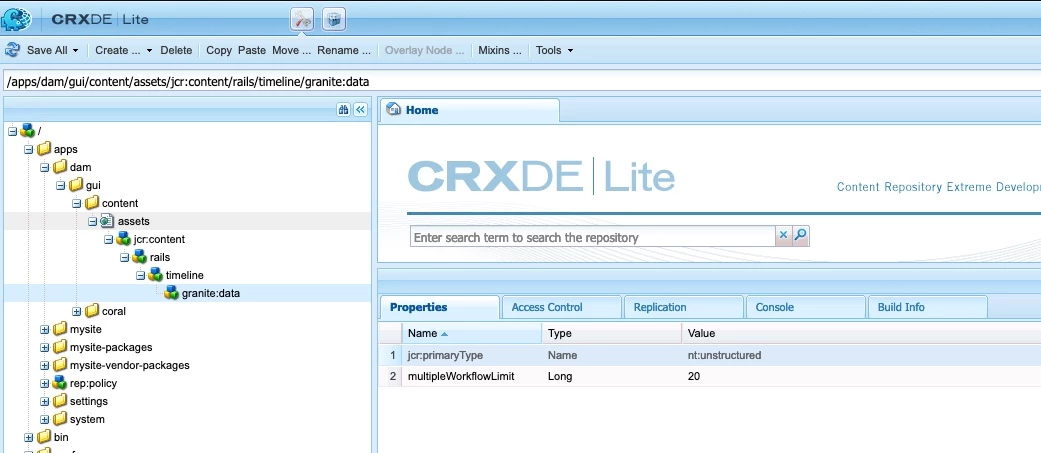
Task: Switch to the Replication tab
Action: [684, 308]
